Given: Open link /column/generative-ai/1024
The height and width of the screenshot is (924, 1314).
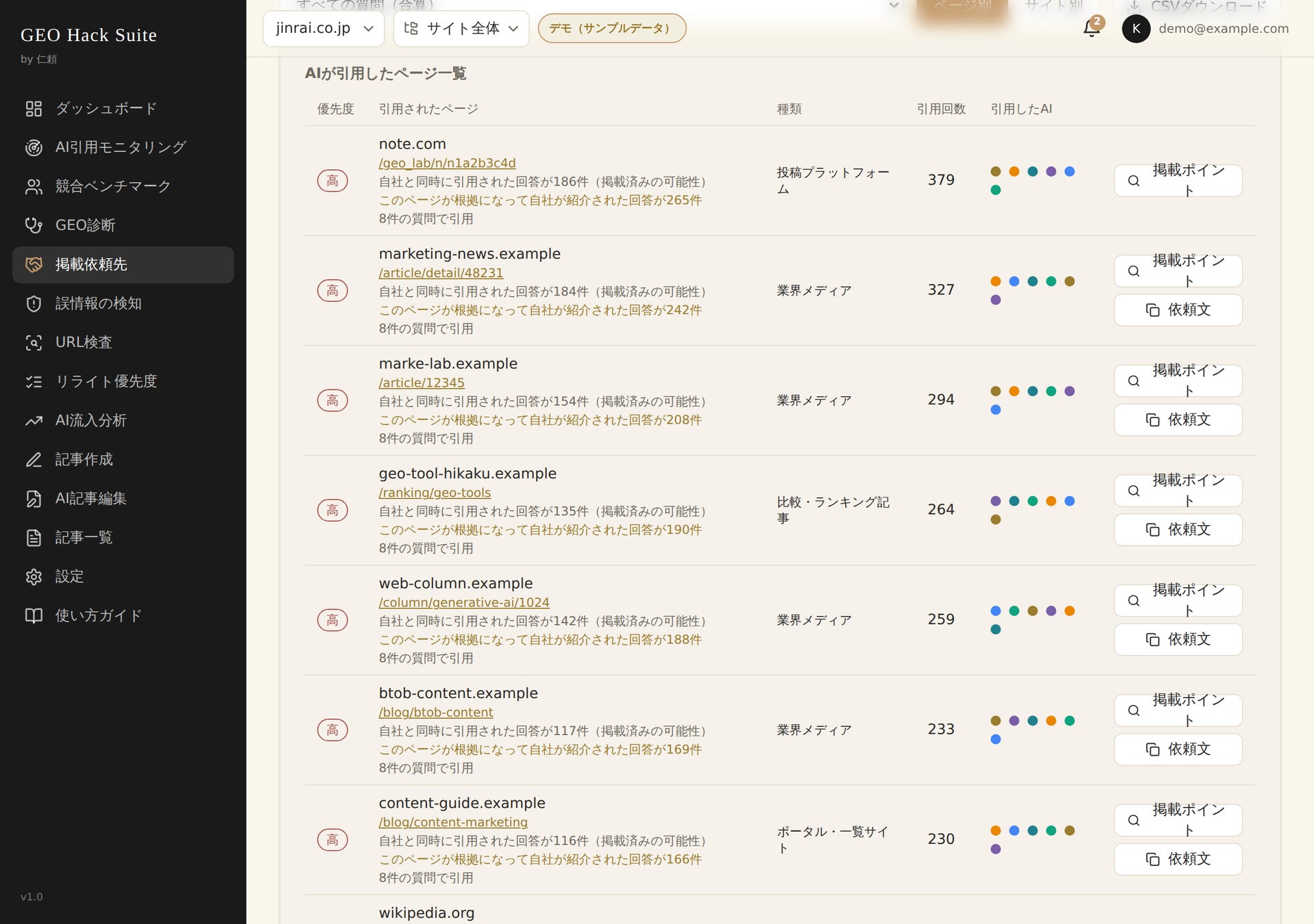Looking at the screenshot, I should (x=464, y=602).
